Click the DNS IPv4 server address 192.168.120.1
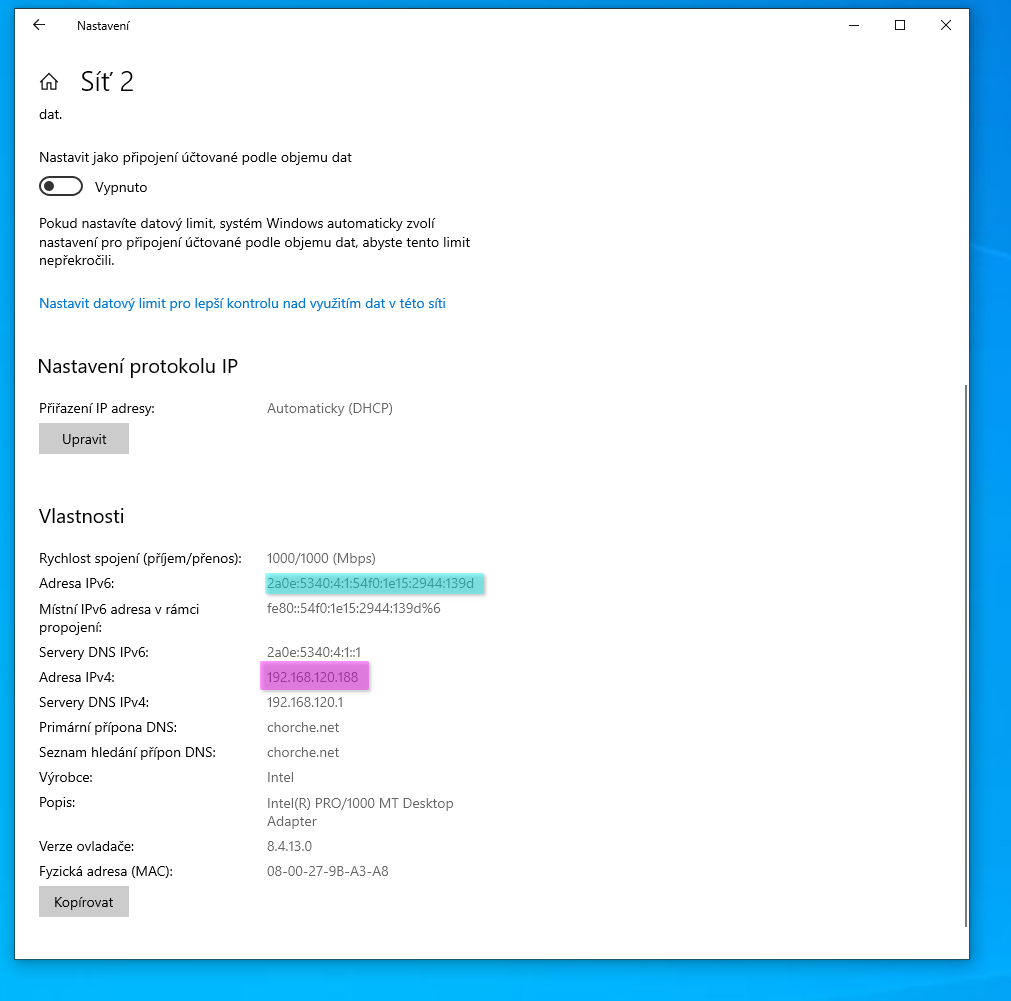Viewport: 1011px width, 1001px height. click(x=312, y=702)
